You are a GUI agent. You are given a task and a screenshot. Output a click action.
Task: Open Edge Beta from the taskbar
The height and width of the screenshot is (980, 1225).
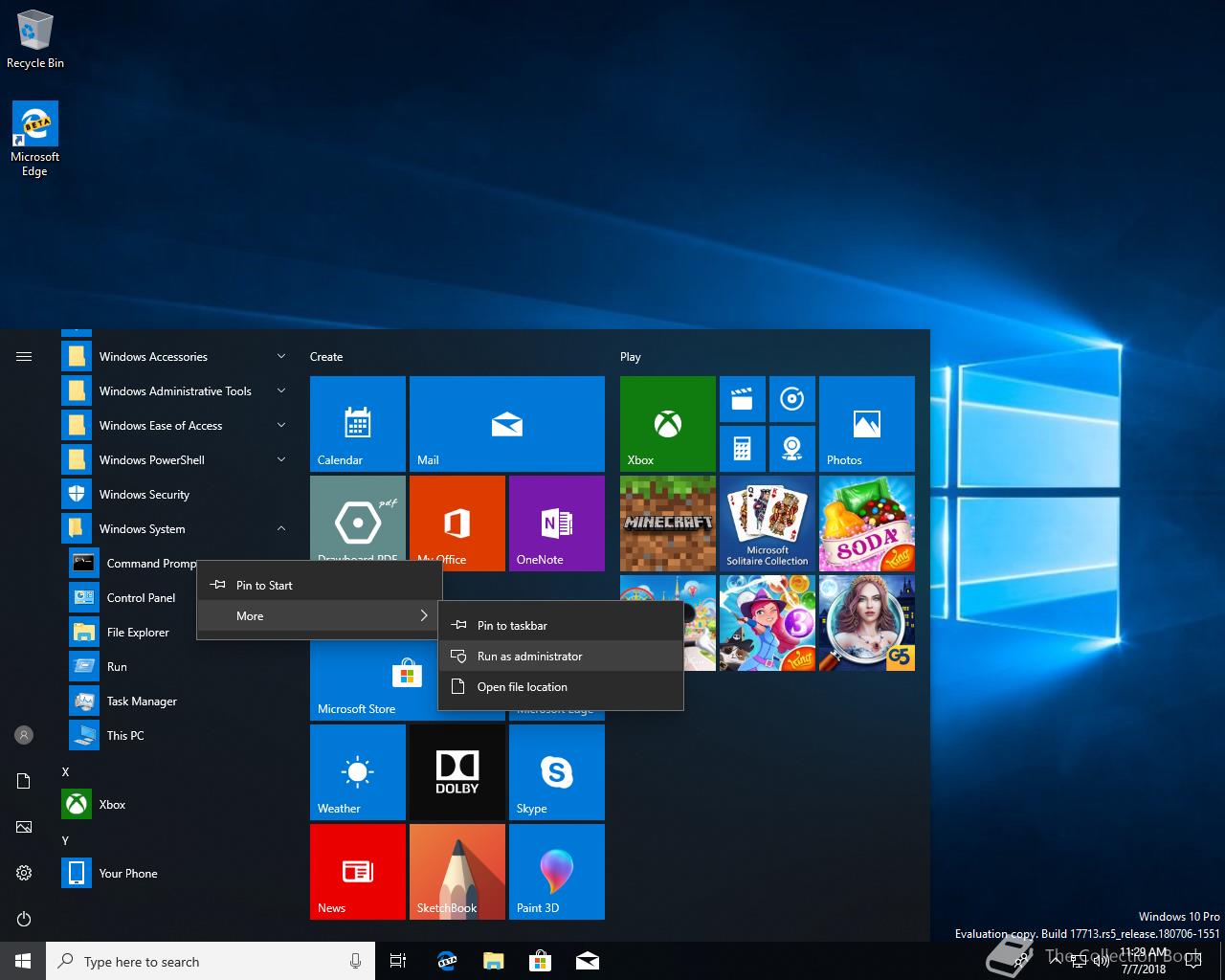click(446, 961)
